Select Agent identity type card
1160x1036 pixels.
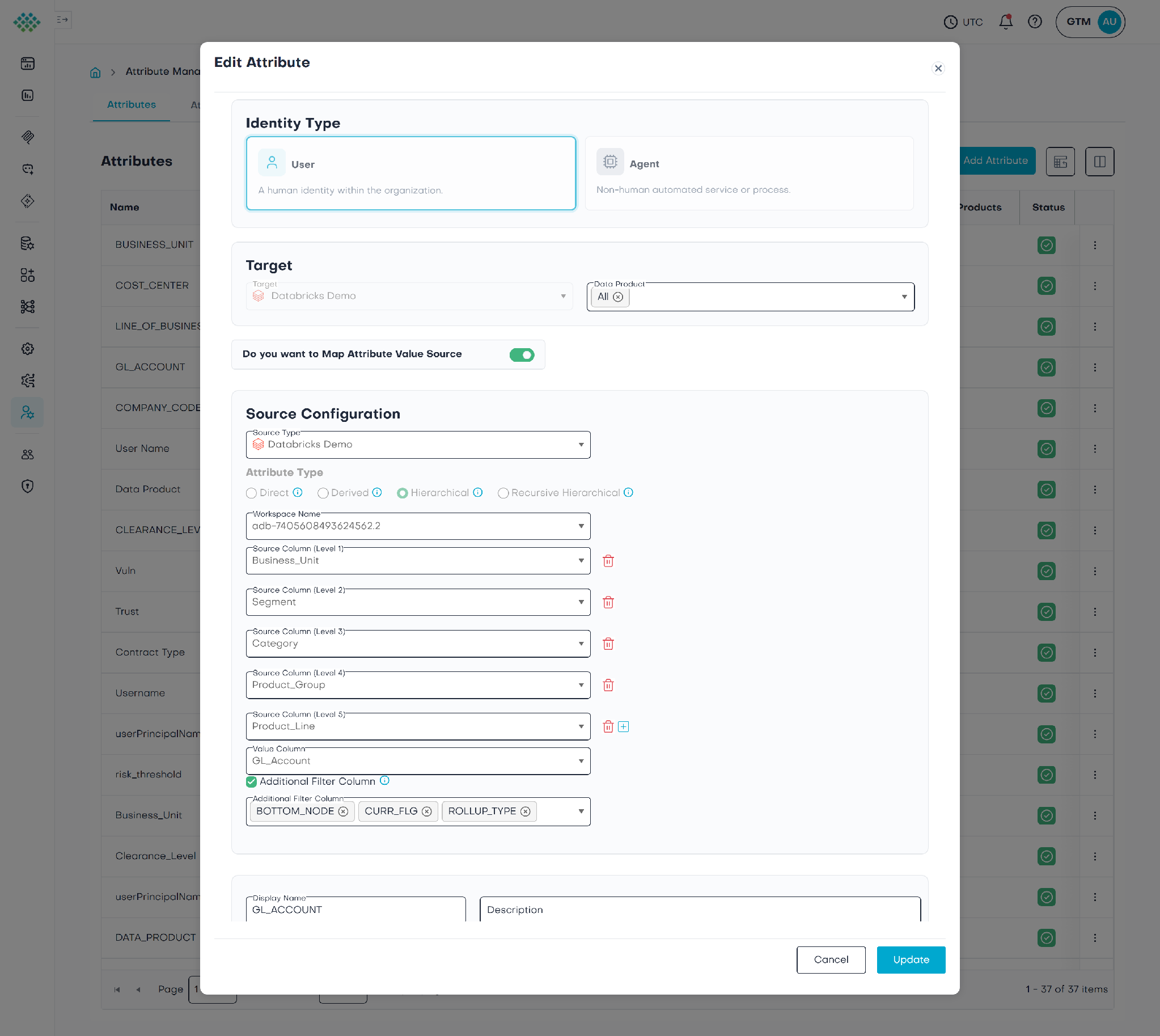[x=749, y=173]
